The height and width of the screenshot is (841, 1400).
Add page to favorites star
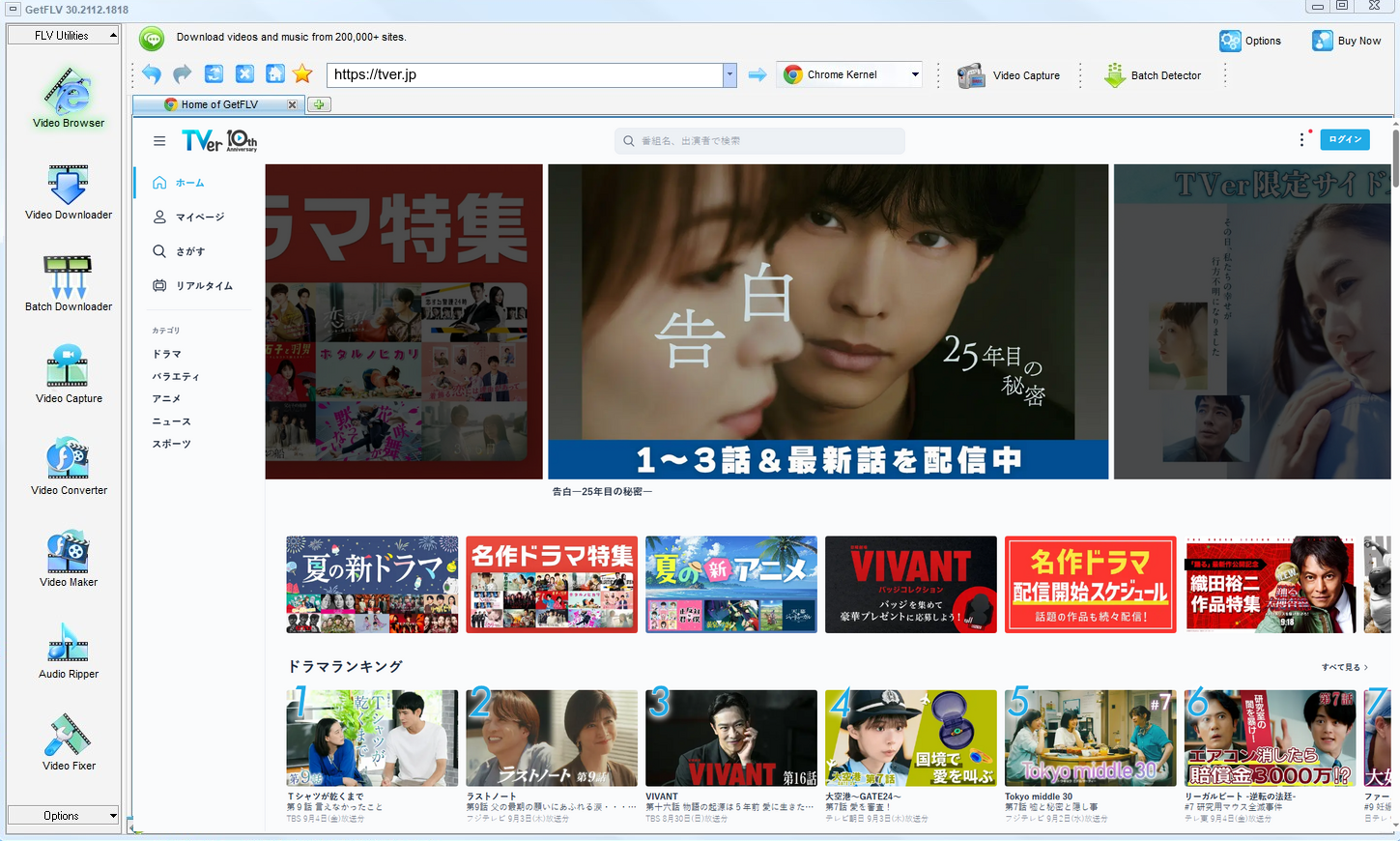pos(302,74)
